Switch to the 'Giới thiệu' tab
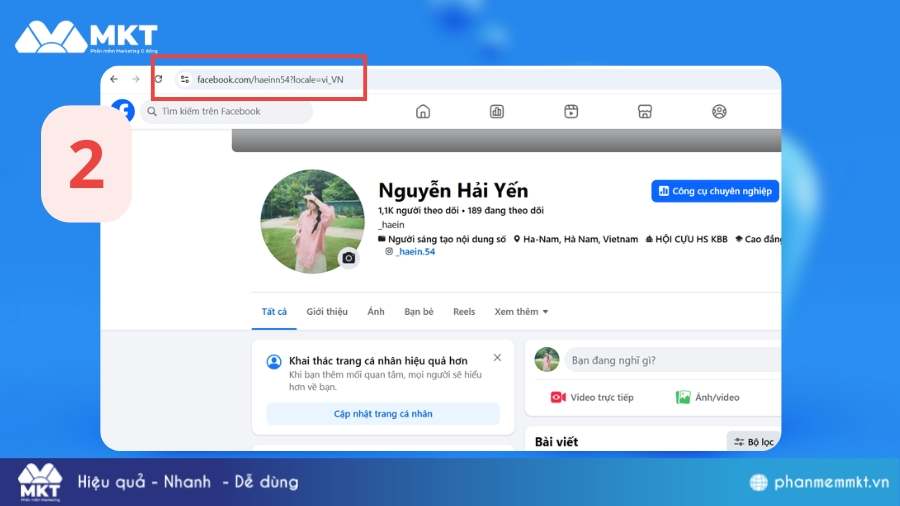Screen dimensions: 900x506 [x=327, y=312]
